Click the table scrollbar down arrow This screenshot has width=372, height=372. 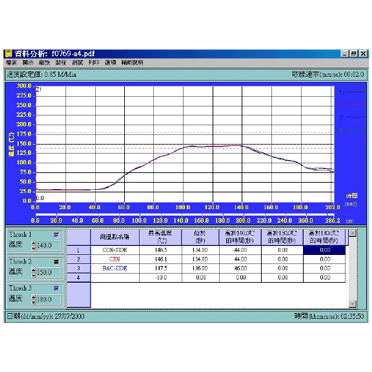[353, 304]
